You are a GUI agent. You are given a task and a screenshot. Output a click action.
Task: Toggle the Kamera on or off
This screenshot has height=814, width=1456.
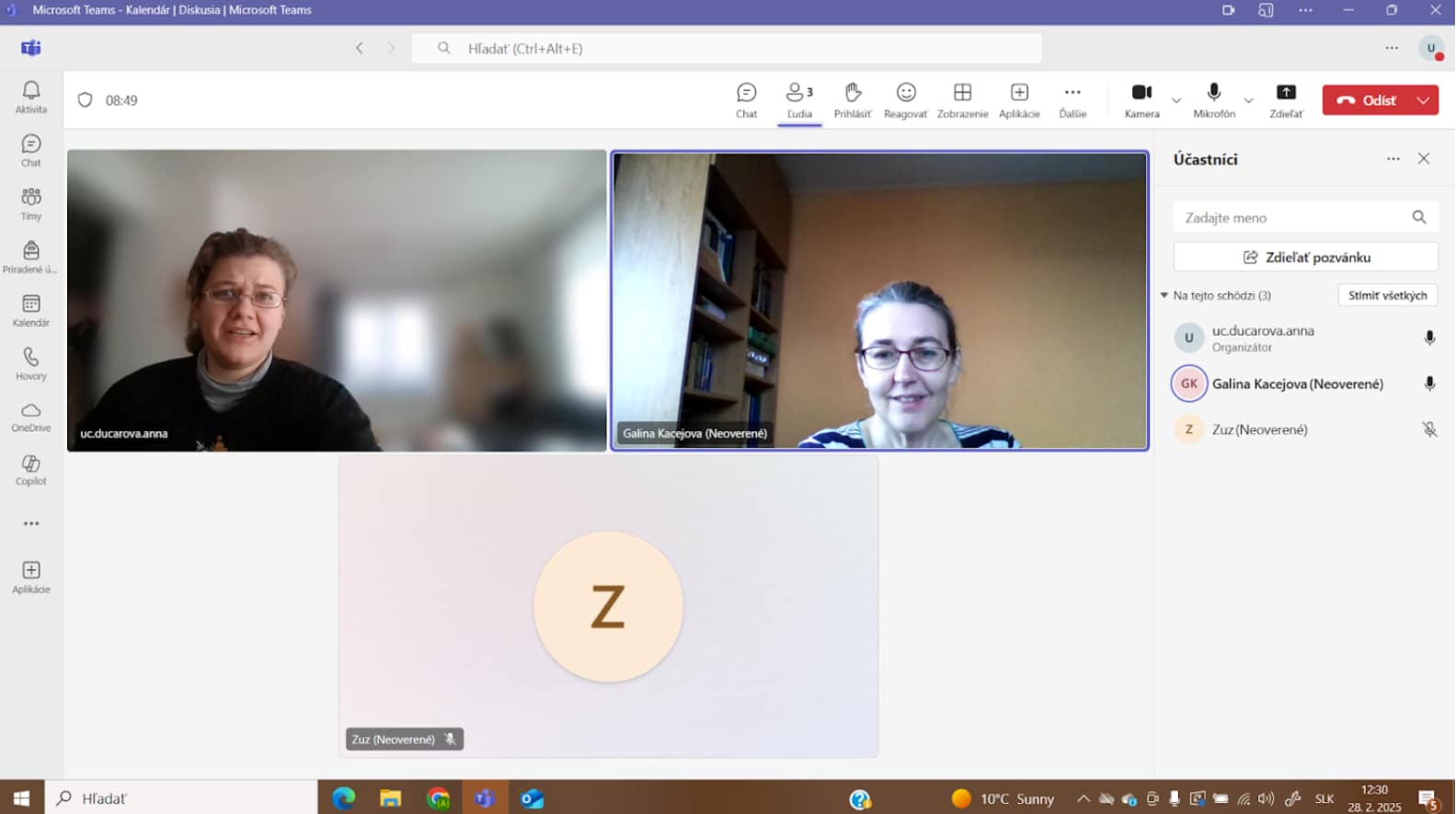(x=1141, y=100)
